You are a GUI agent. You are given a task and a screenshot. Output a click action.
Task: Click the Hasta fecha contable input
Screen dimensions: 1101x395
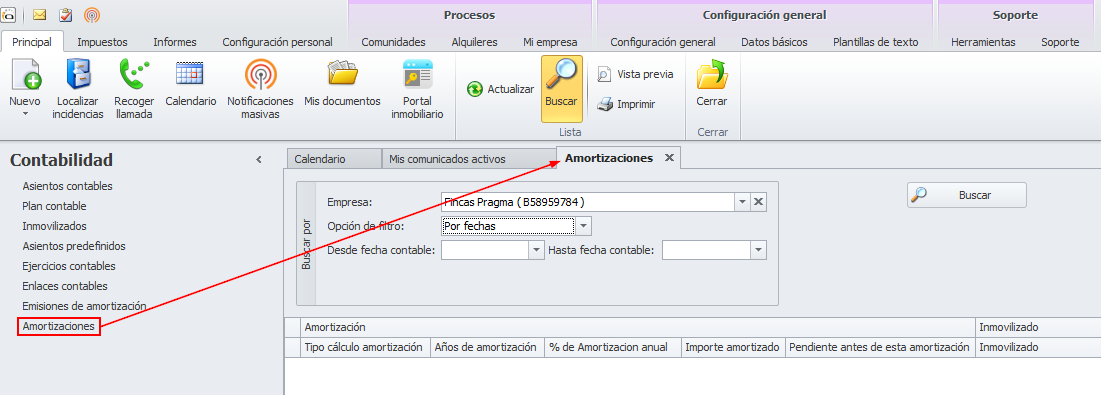click(x=706, y=250)
